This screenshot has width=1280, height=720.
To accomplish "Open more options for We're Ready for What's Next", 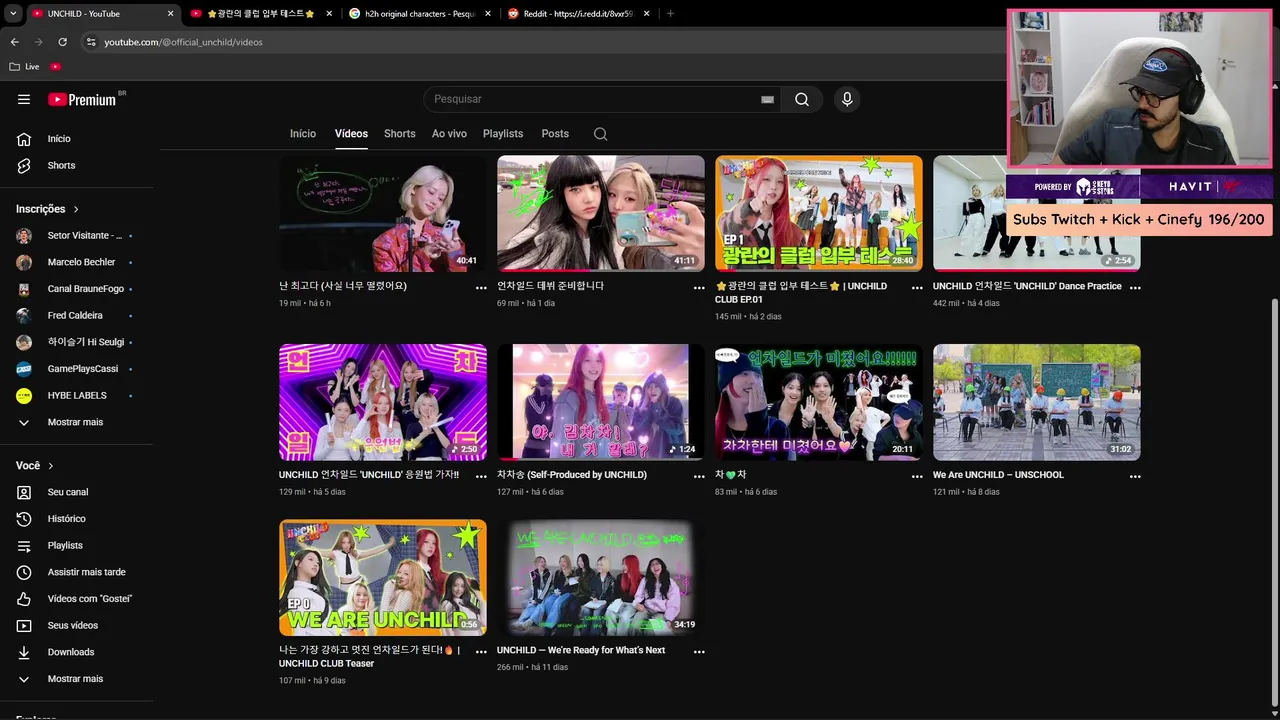I will 699,651.
